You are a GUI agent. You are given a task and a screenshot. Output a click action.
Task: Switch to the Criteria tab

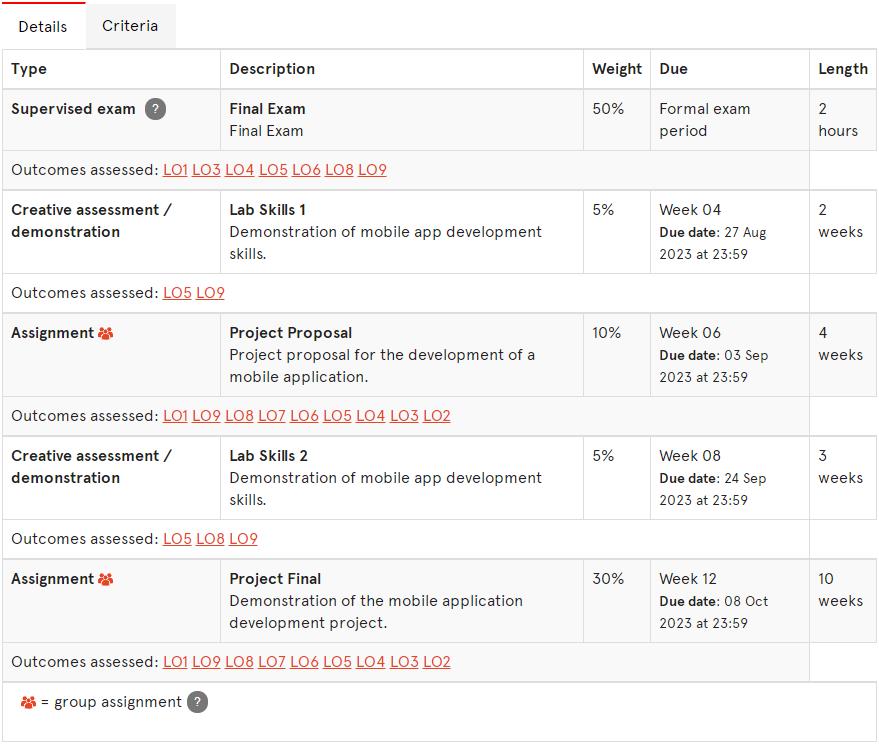click(x=130, y=26)
